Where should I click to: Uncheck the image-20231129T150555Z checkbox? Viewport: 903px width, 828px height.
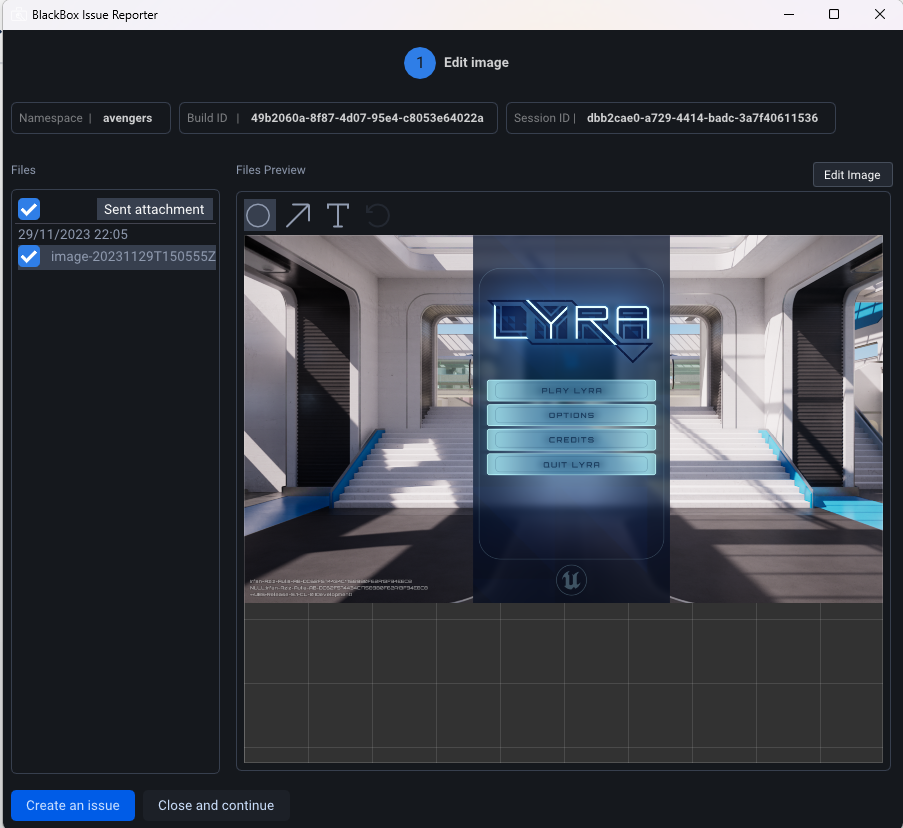point(29,256)
